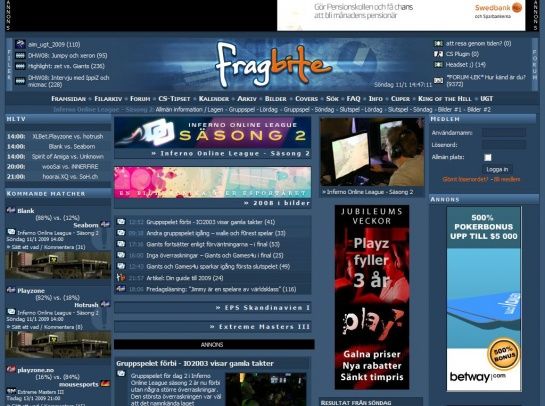Click the Sök menu item
Image resolution: width=545 pixels, height=406 pixels.
332,99
